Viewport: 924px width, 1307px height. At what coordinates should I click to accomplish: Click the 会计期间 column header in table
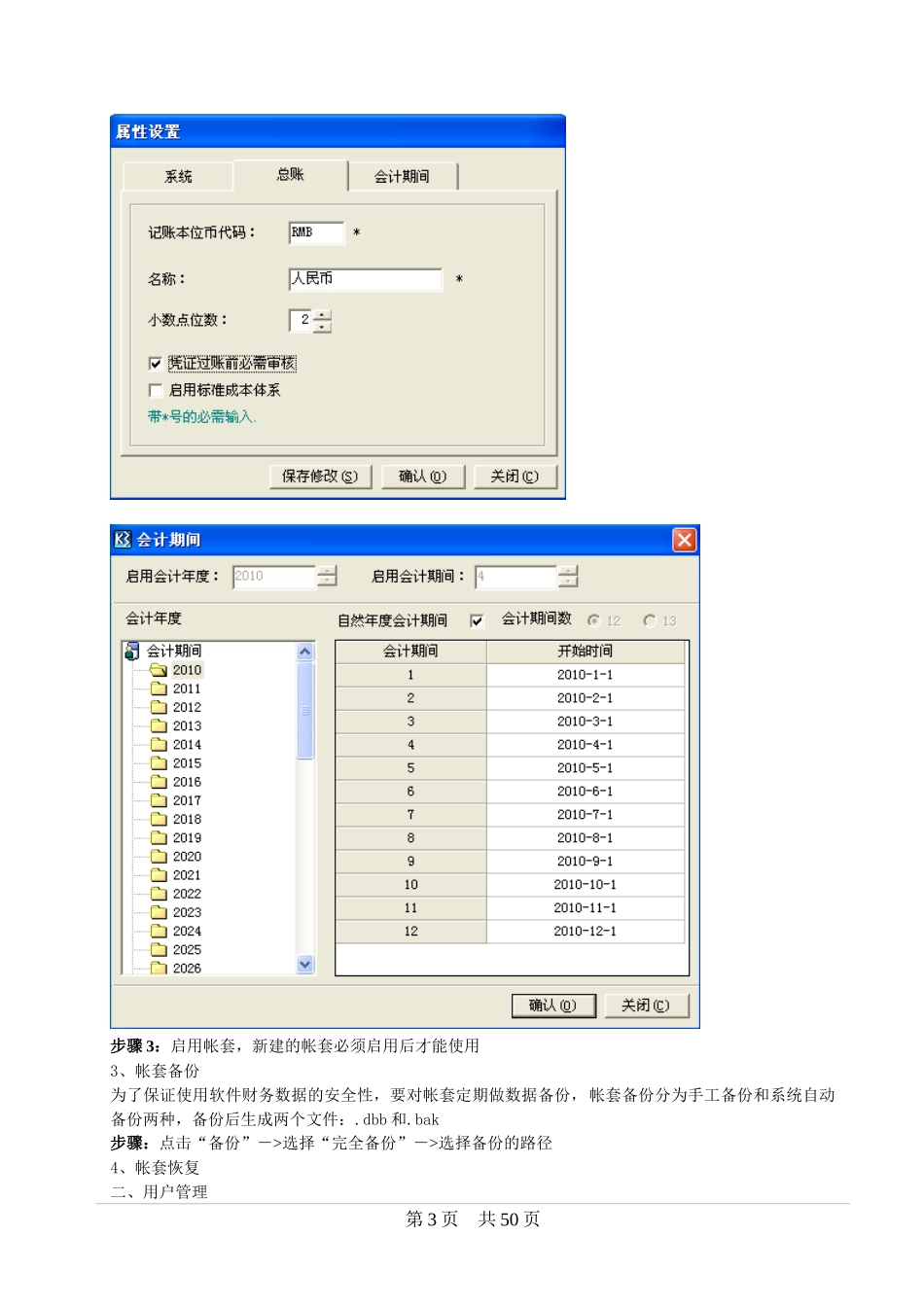[x=410, y=652]
